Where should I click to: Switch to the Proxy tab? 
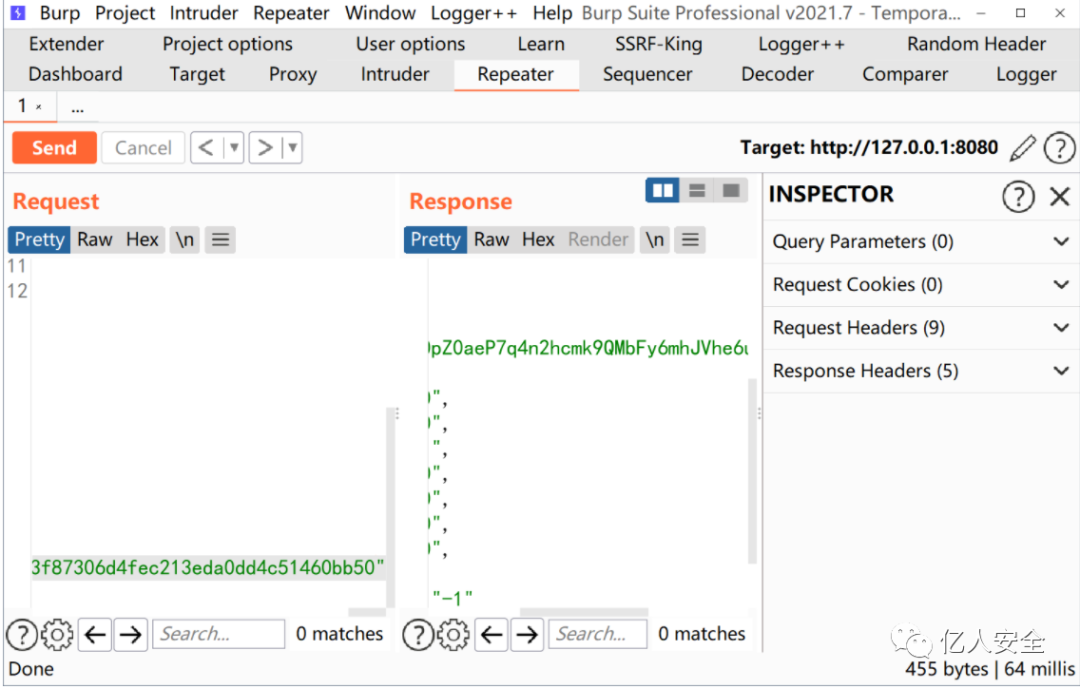pos(293,74)
